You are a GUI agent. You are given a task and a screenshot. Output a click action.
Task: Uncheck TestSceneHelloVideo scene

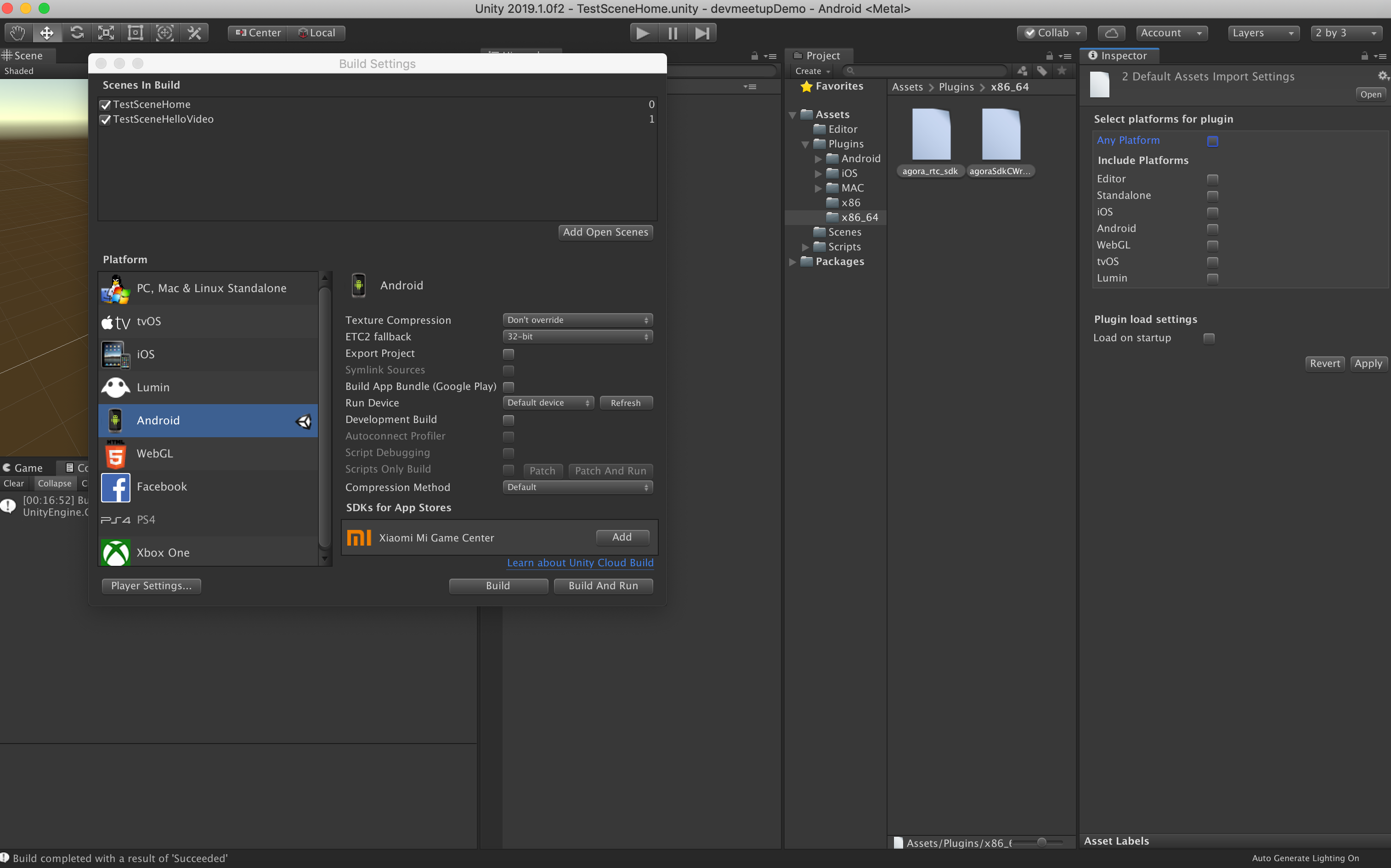click(105, 119)
